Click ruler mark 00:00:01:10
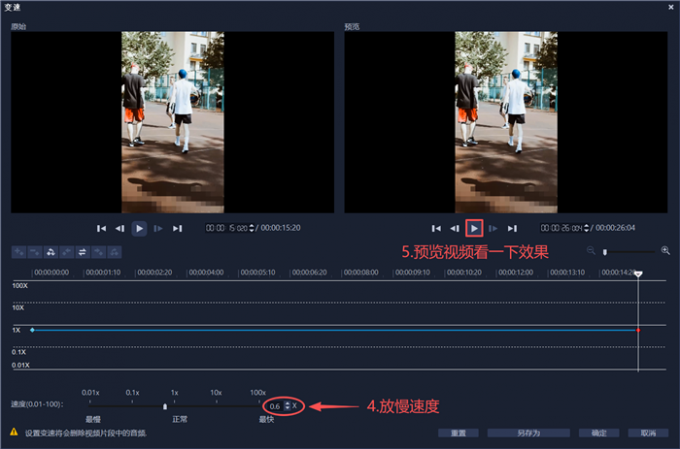Screen dimensions: 680x449 (103, 272)
